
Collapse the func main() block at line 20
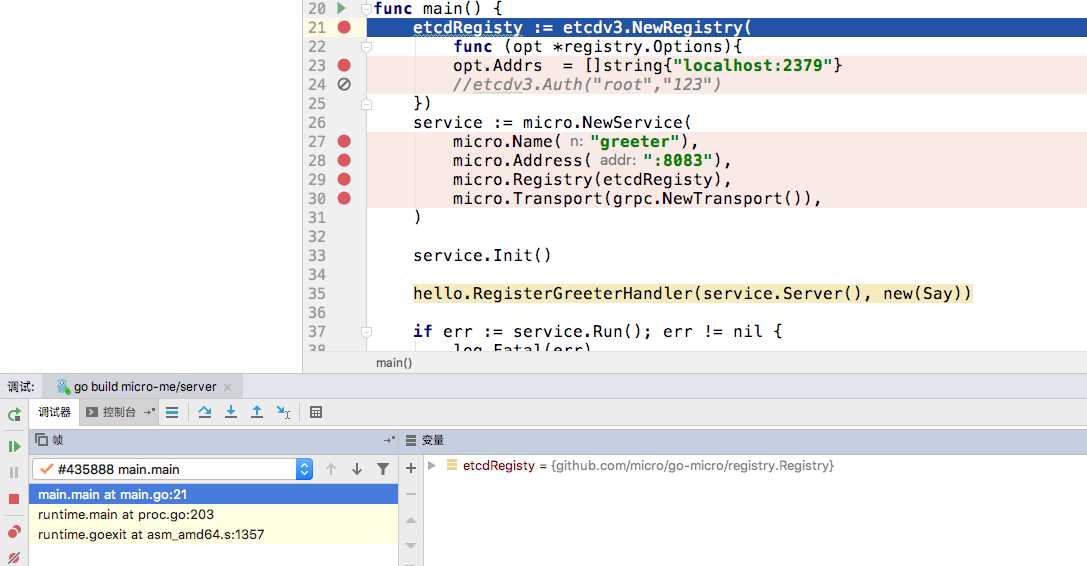(x=367, y=8)
